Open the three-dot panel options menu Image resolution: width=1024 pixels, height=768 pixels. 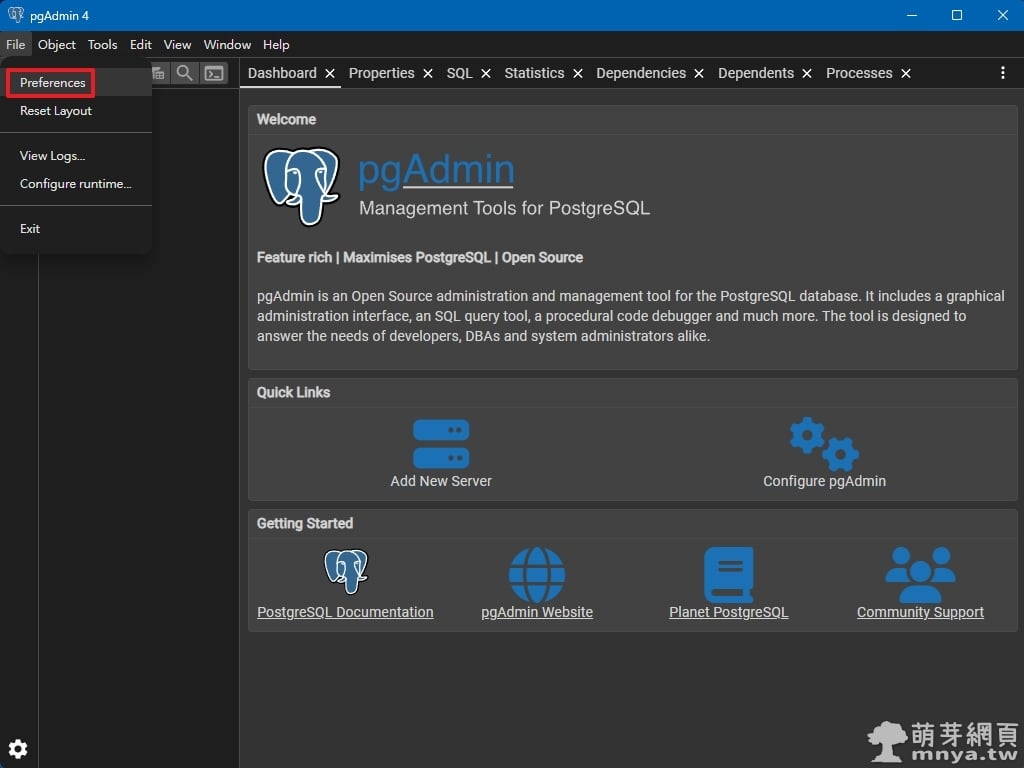pyautogui.click(x=1003, y=73)
